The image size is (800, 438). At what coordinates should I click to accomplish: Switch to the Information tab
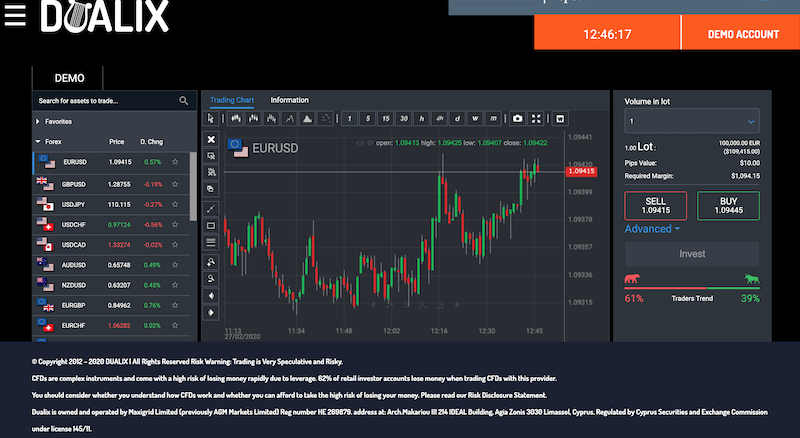[289, 100]
